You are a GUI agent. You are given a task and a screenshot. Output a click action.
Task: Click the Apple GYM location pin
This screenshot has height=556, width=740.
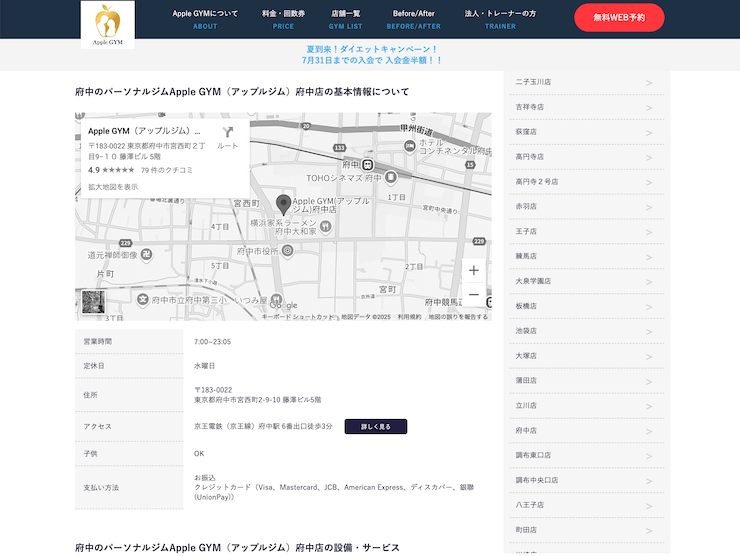tap(283, 204)
